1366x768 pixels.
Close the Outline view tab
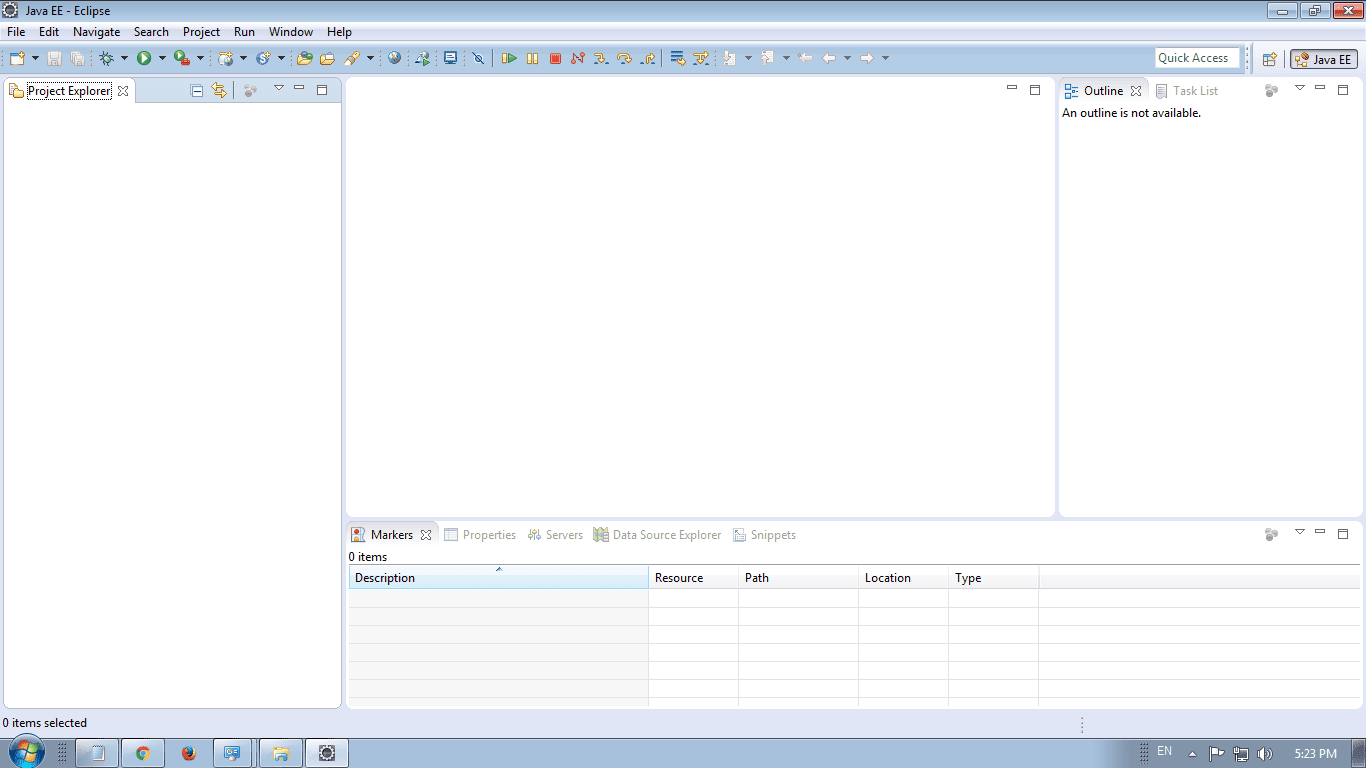point(1136,91)
